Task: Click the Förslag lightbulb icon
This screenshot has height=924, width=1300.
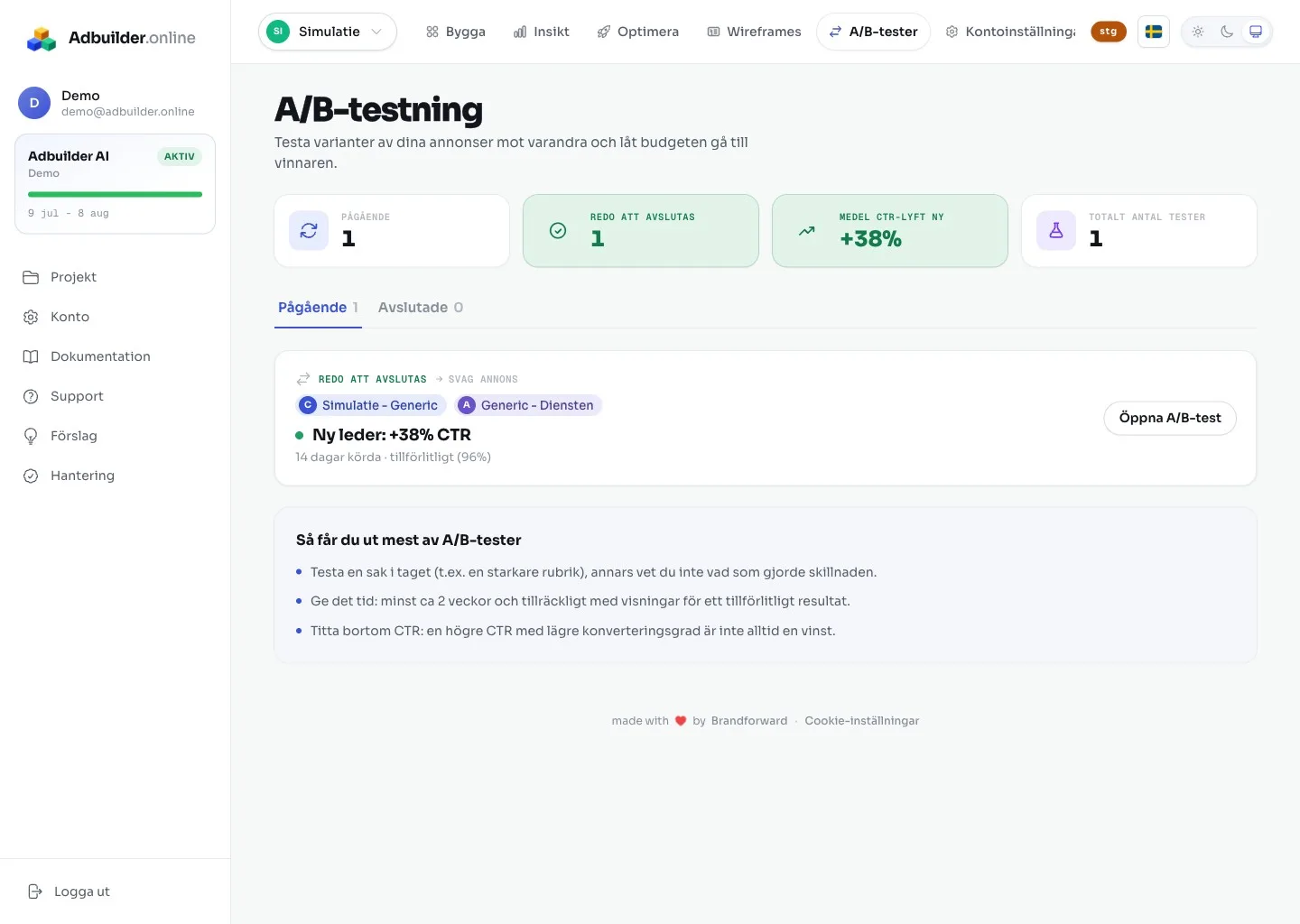Action: click(x=31, y=436)
